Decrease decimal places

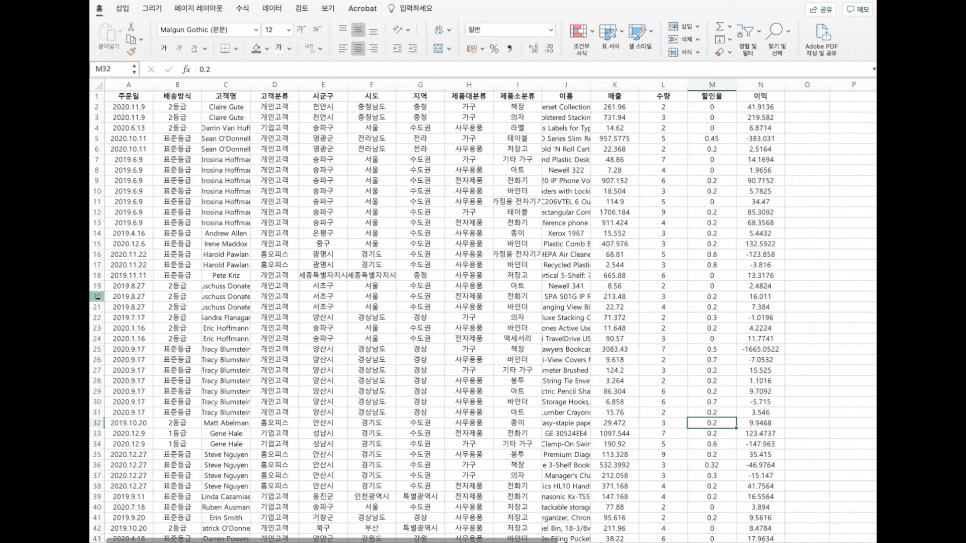548,48
